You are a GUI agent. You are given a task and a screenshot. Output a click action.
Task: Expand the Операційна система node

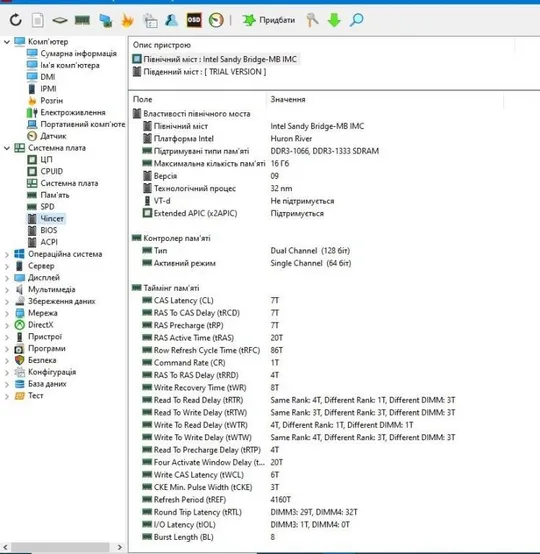point(7,254)
